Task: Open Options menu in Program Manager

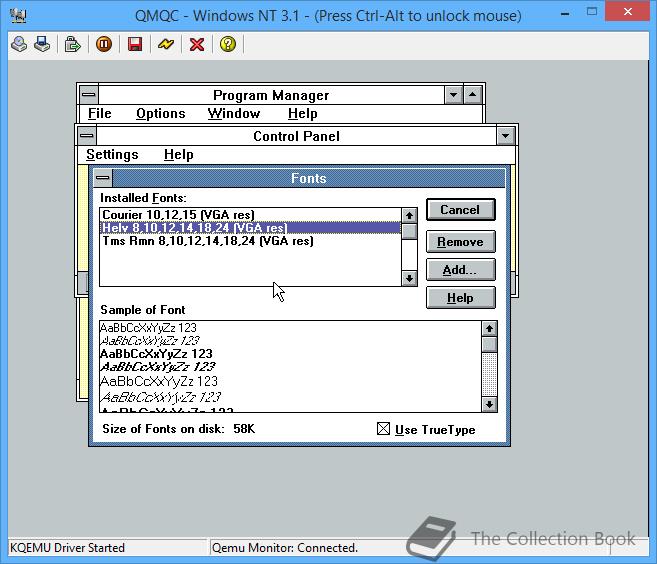Action: click(x=161, y=114)
